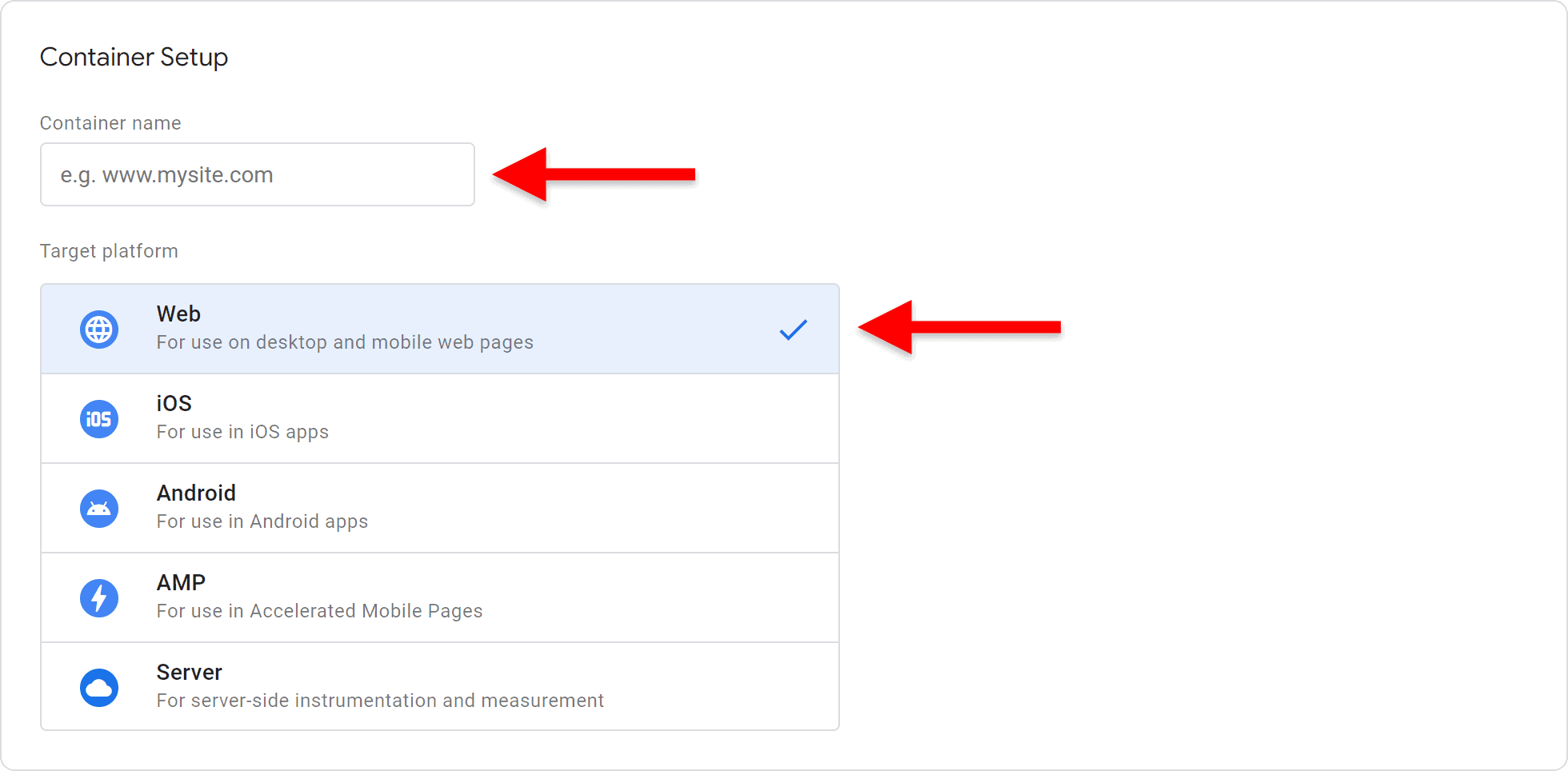This screenshot has width=1568, height=771.
Task: Select the row describing Android apps
Action: (440, 508)
